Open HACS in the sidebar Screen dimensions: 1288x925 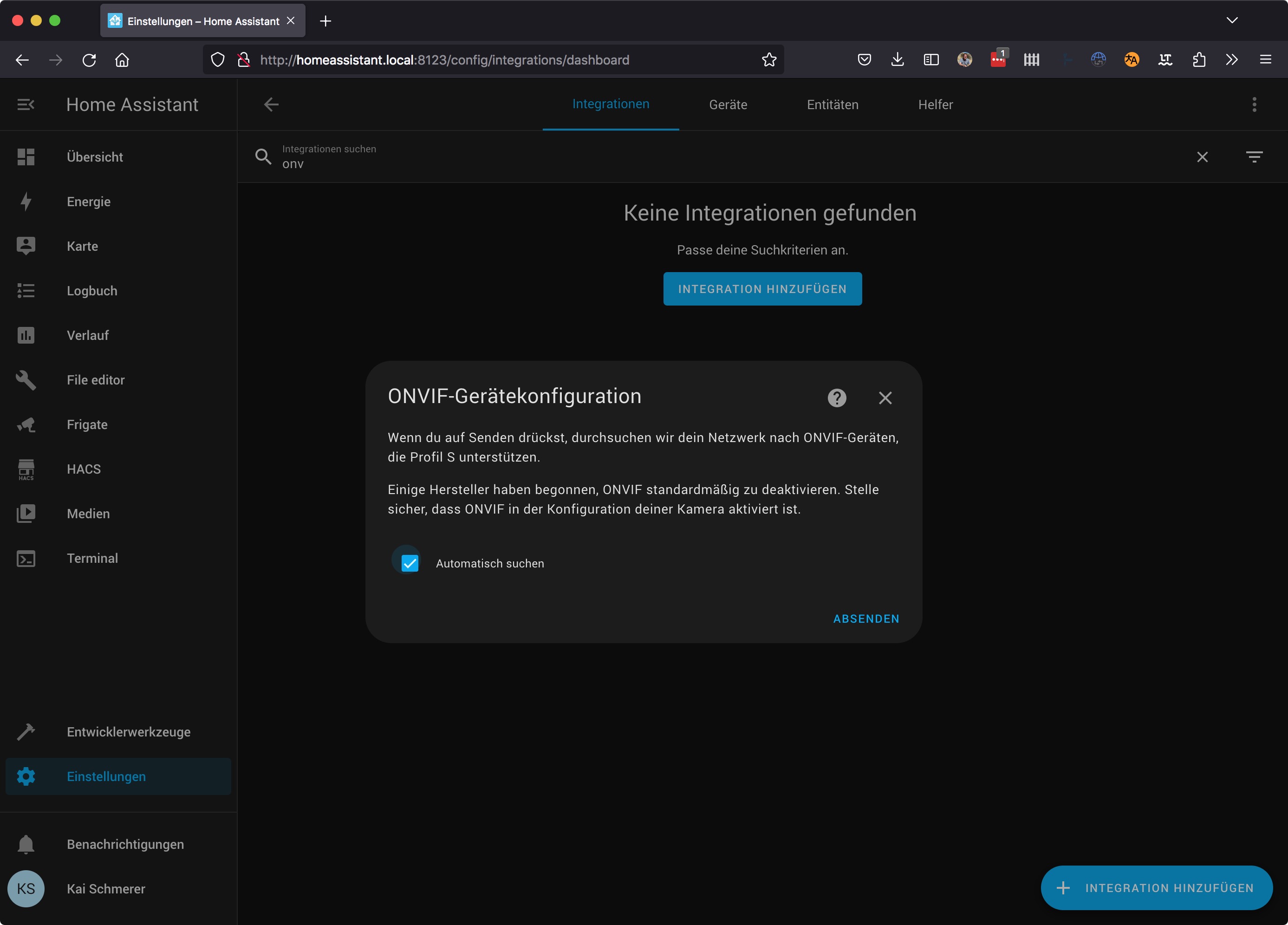tap(84, 469)
